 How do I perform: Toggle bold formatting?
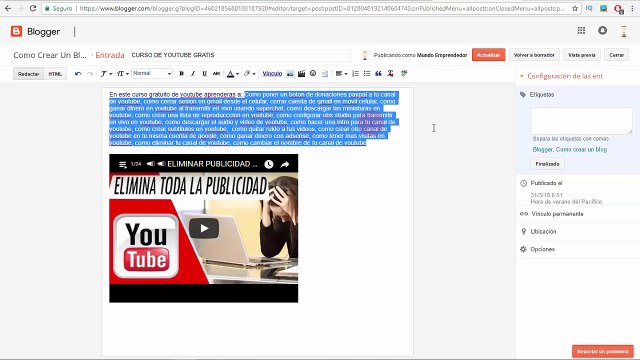pos(182,73)
